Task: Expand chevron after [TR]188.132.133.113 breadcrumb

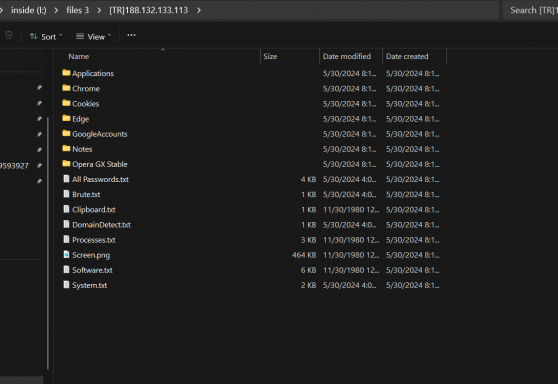Action: pos(199,10)
